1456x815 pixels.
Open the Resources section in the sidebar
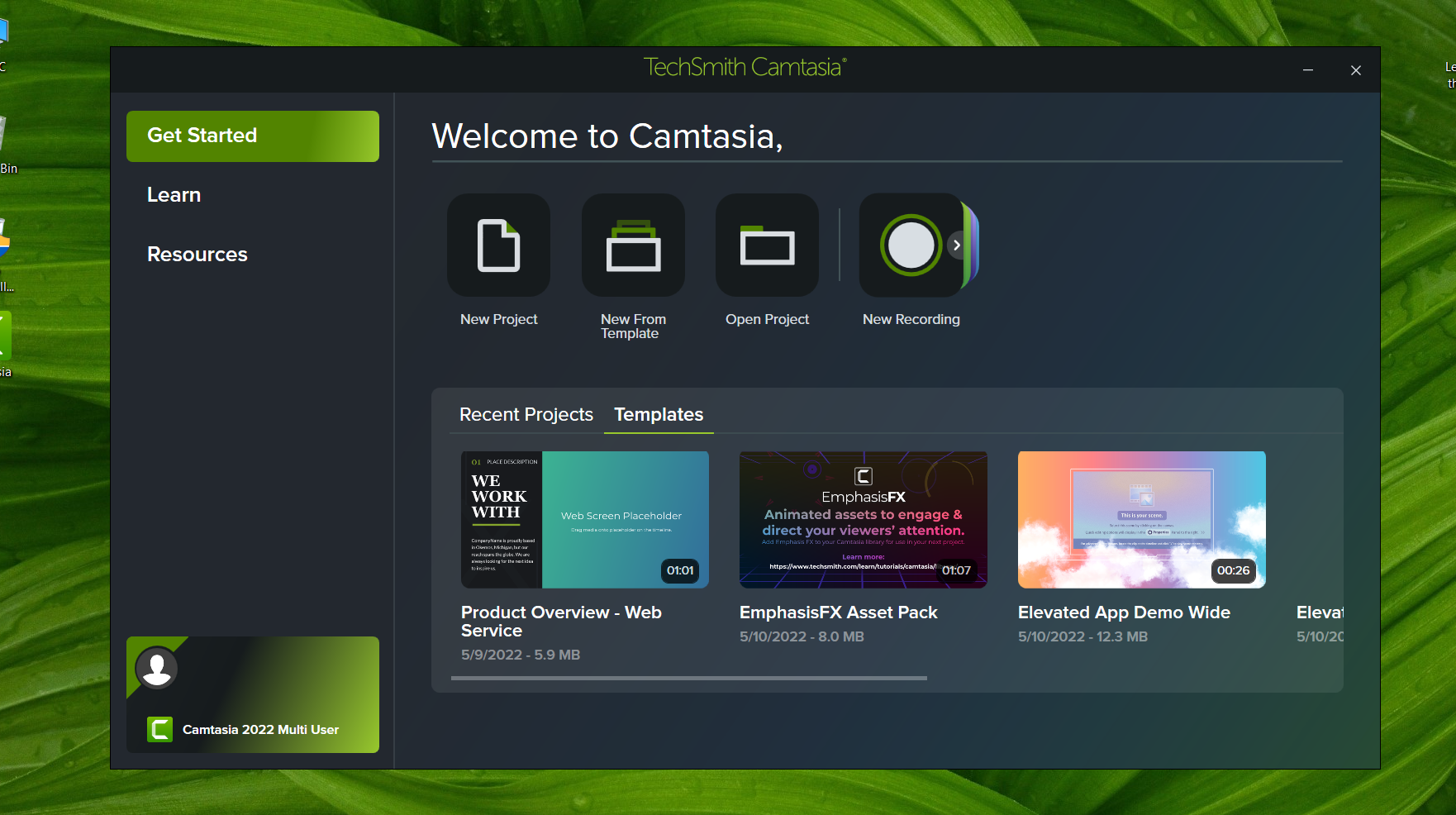coord(197,255)
